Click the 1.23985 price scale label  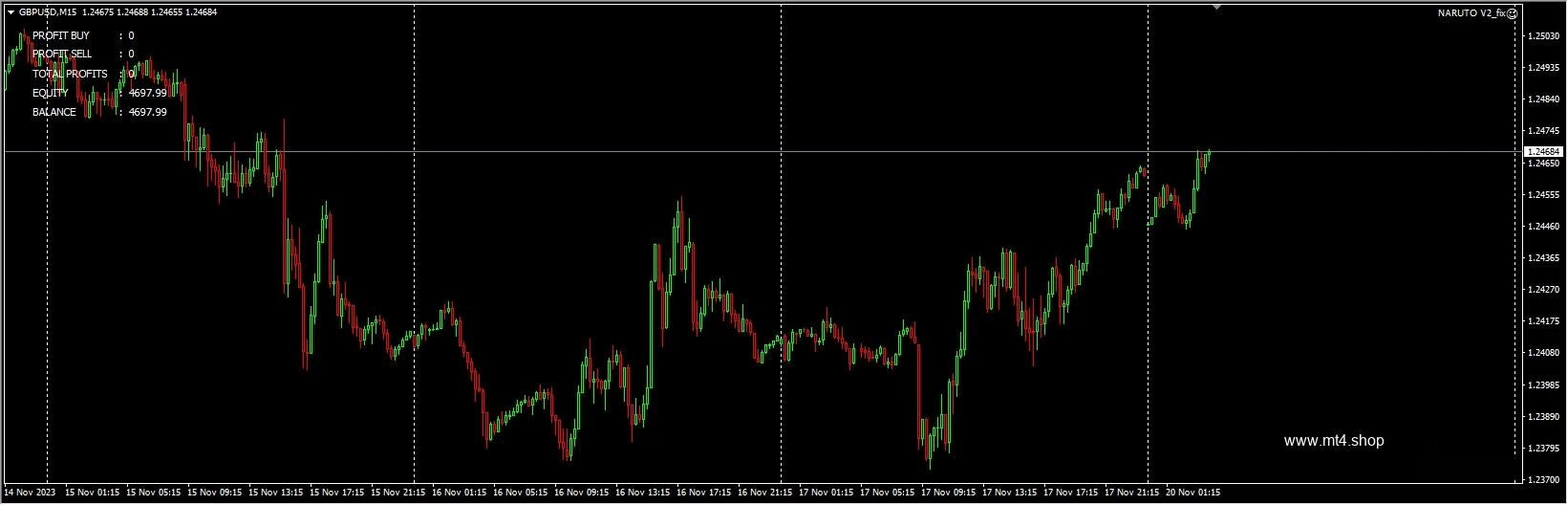point(1544,385)
